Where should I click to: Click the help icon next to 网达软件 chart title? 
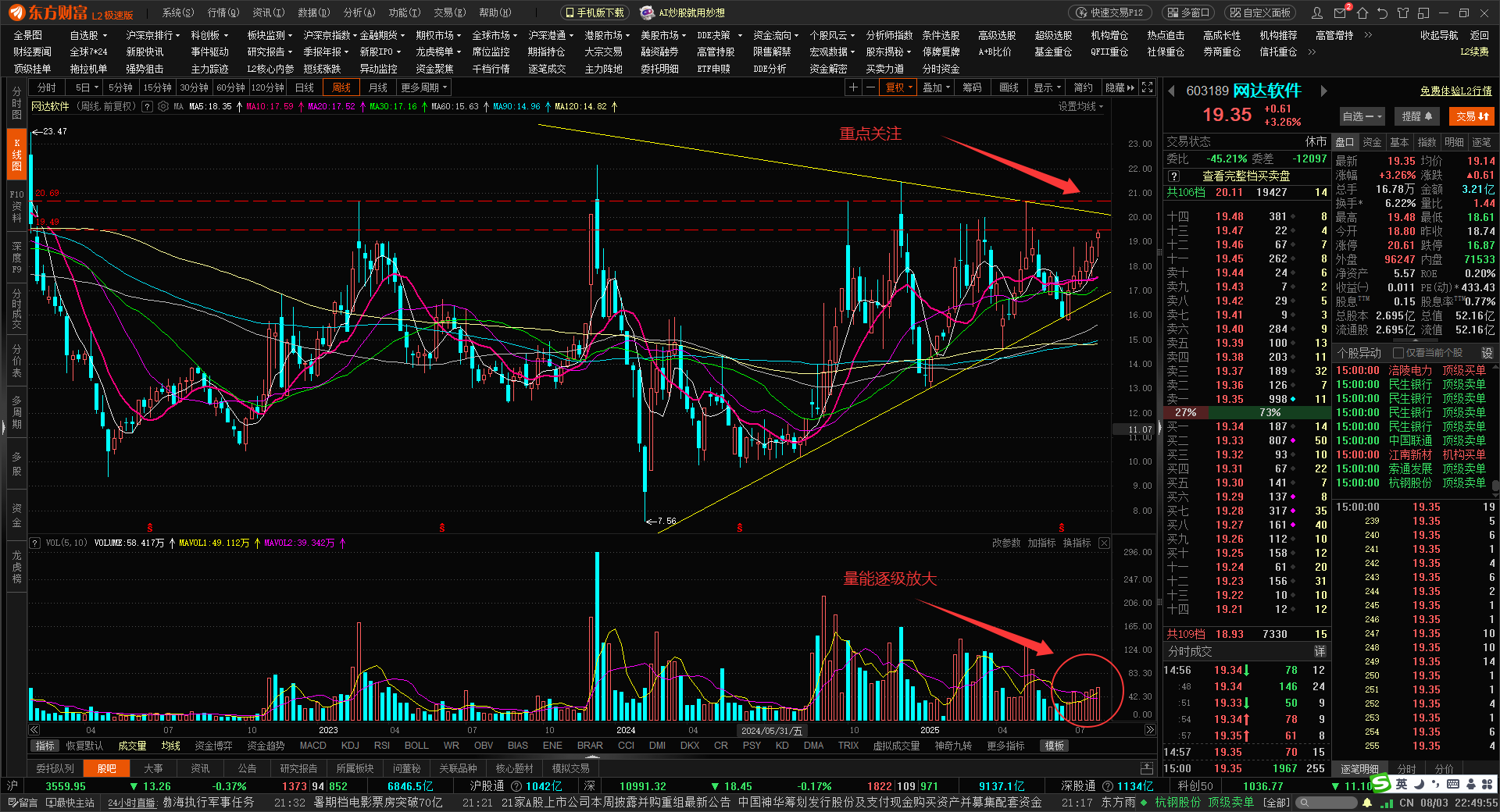pyautogui.click(x=147, y=106)
